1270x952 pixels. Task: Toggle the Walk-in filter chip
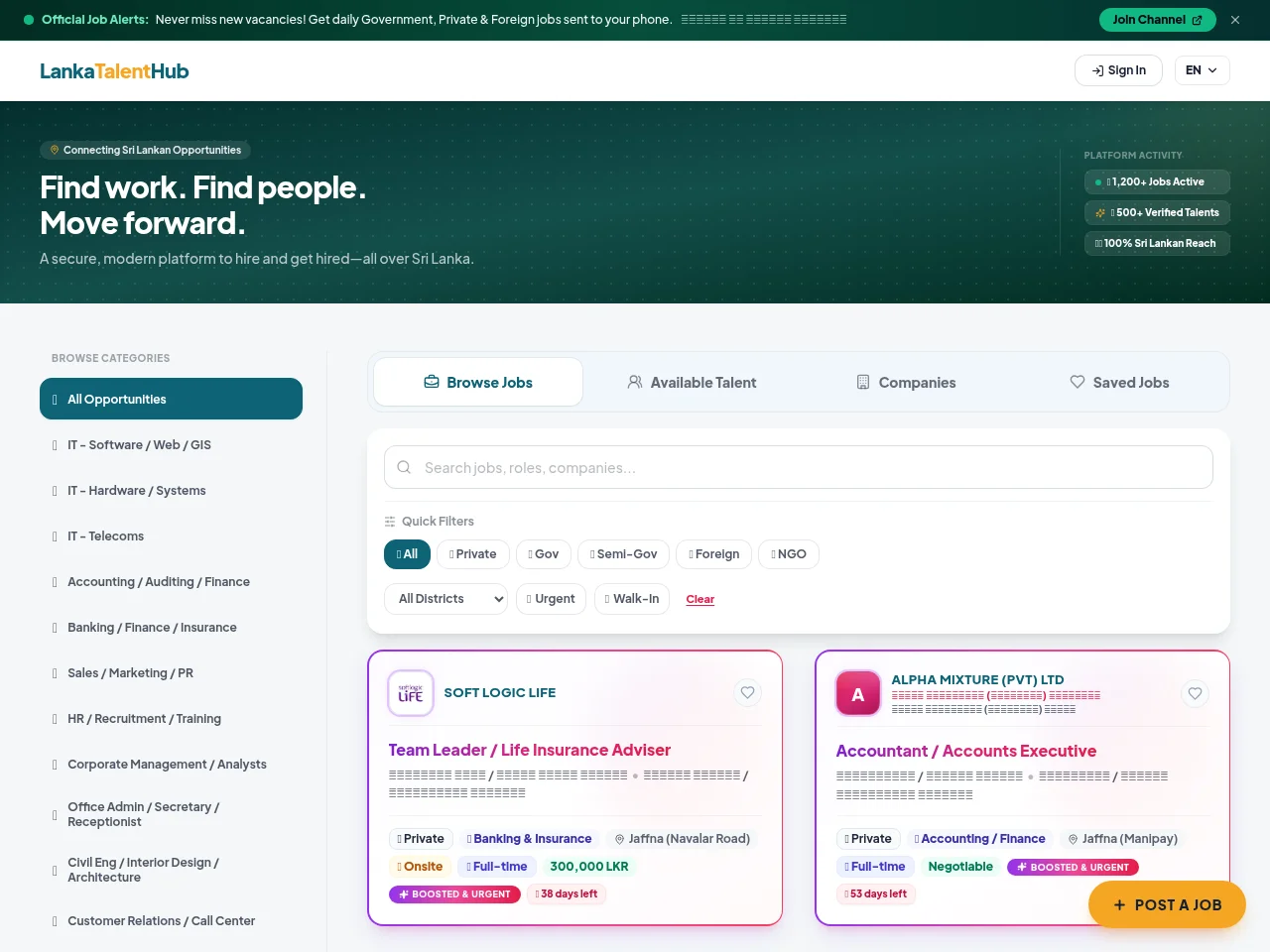point(632,599)
